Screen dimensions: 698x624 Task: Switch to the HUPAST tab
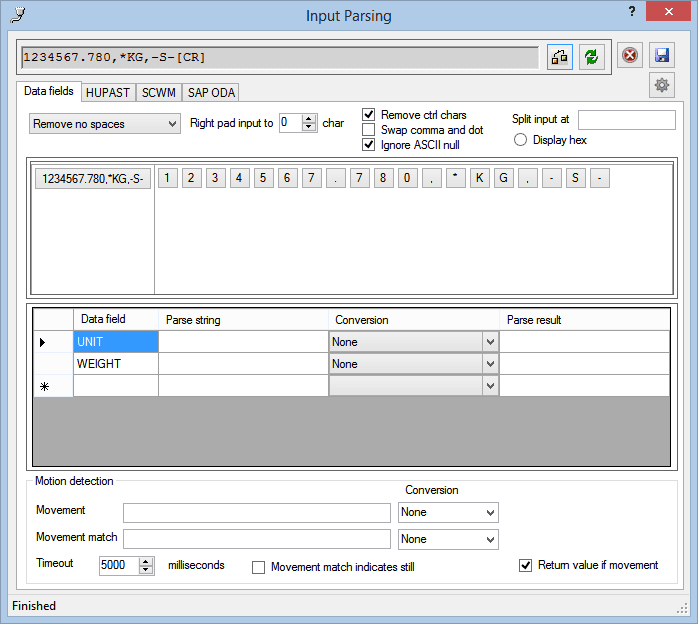[108, 93]
